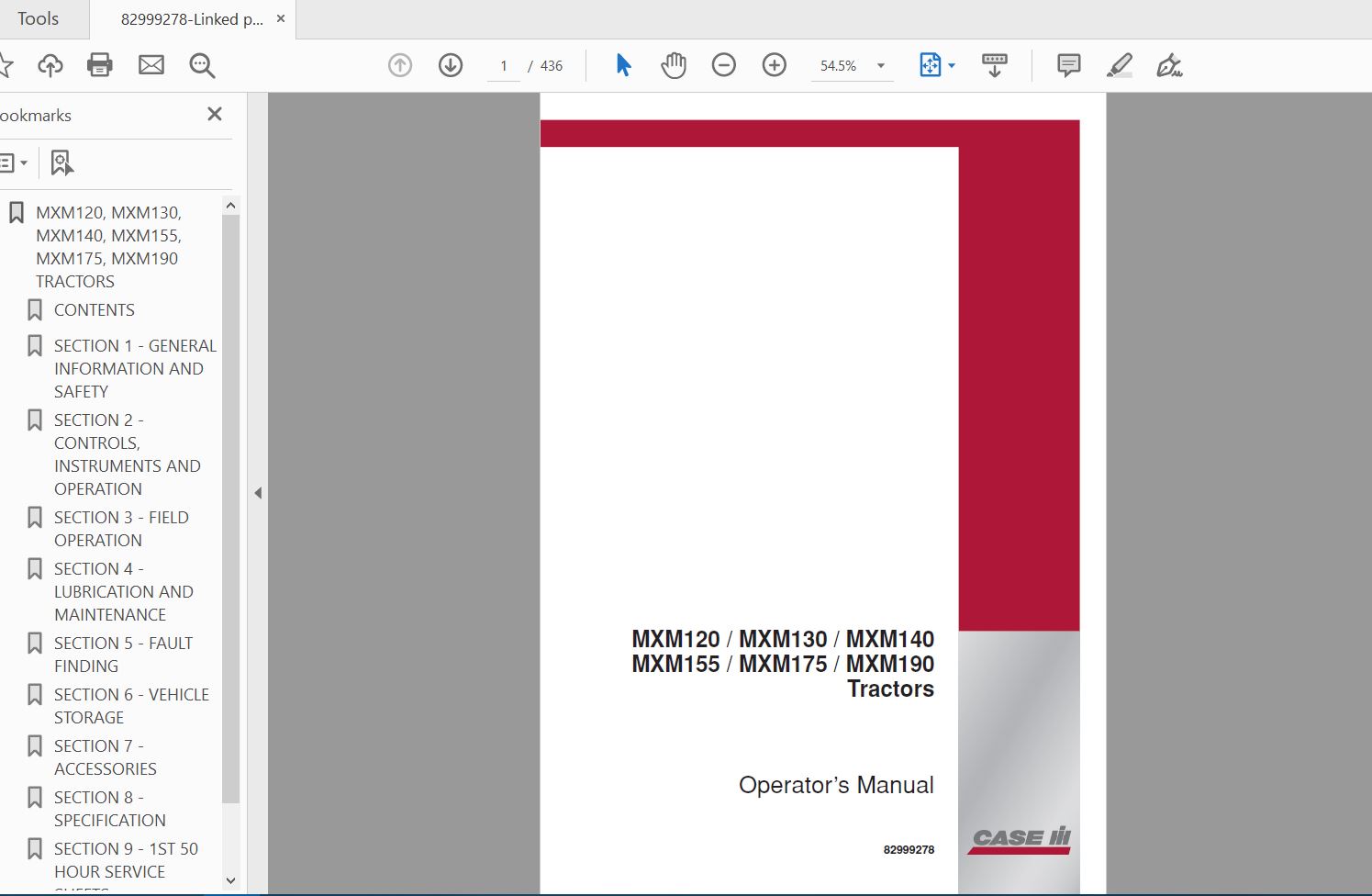Go to next page arrow

451,65
